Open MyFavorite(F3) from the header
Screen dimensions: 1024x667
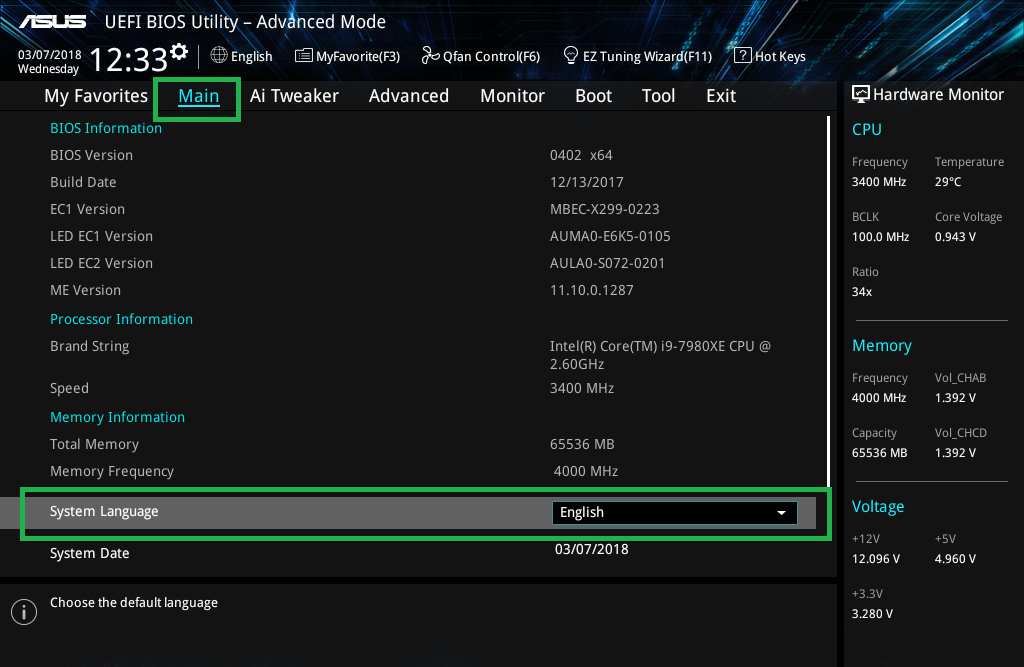point(348,56)
